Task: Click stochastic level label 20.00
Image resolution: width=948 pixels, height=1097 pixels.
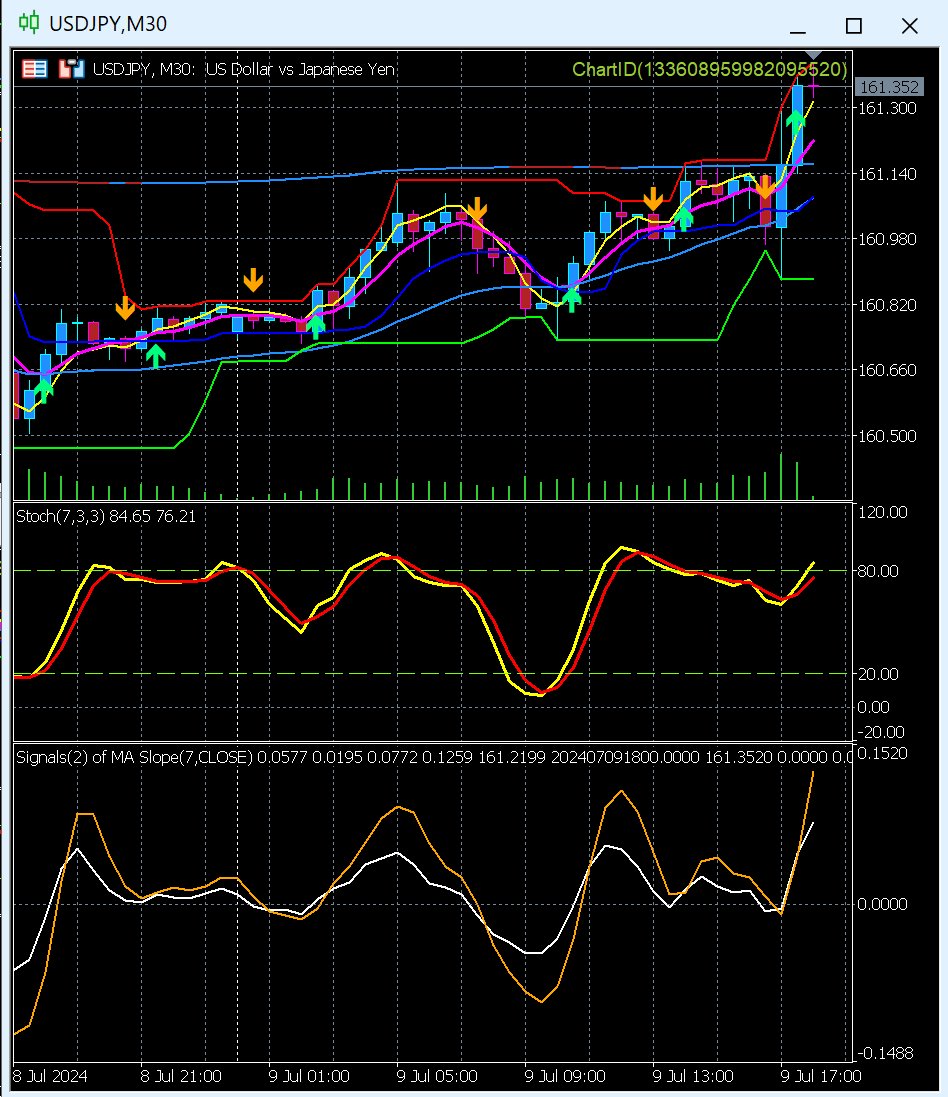Action: [878, 674]
